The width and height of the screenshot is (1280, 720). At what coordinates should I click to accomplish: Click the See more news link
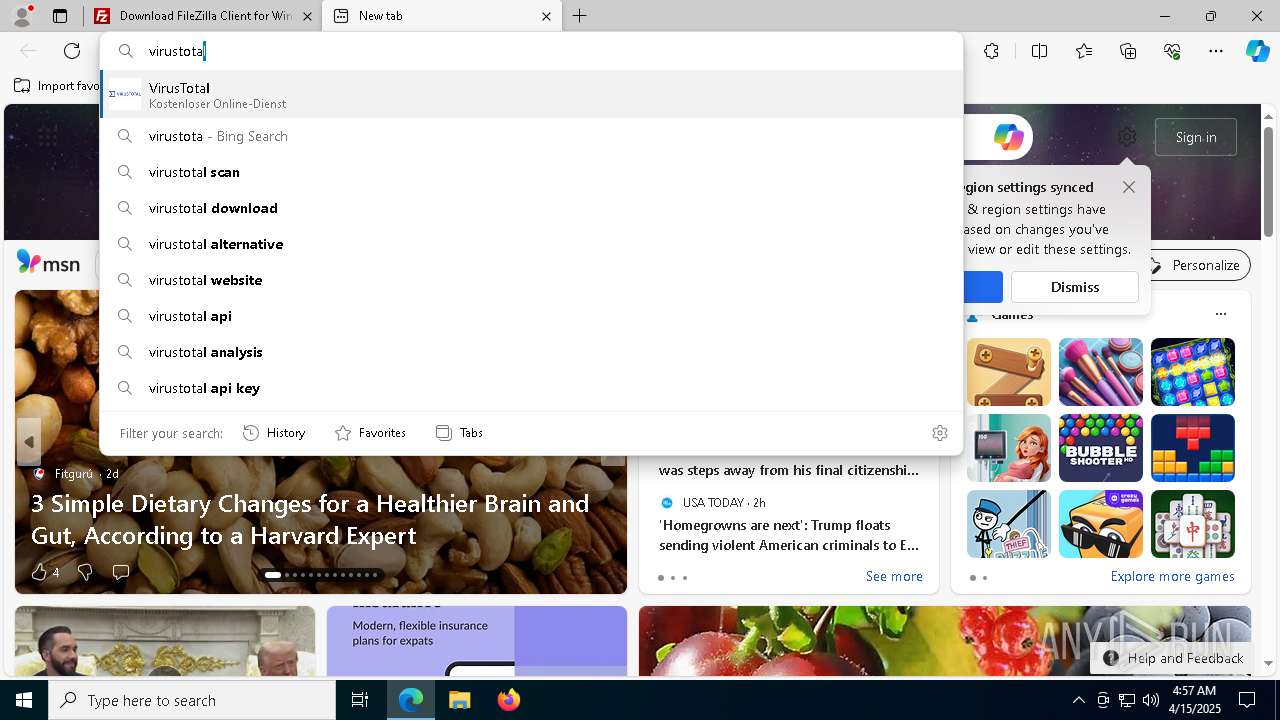(x=894, y=576)
